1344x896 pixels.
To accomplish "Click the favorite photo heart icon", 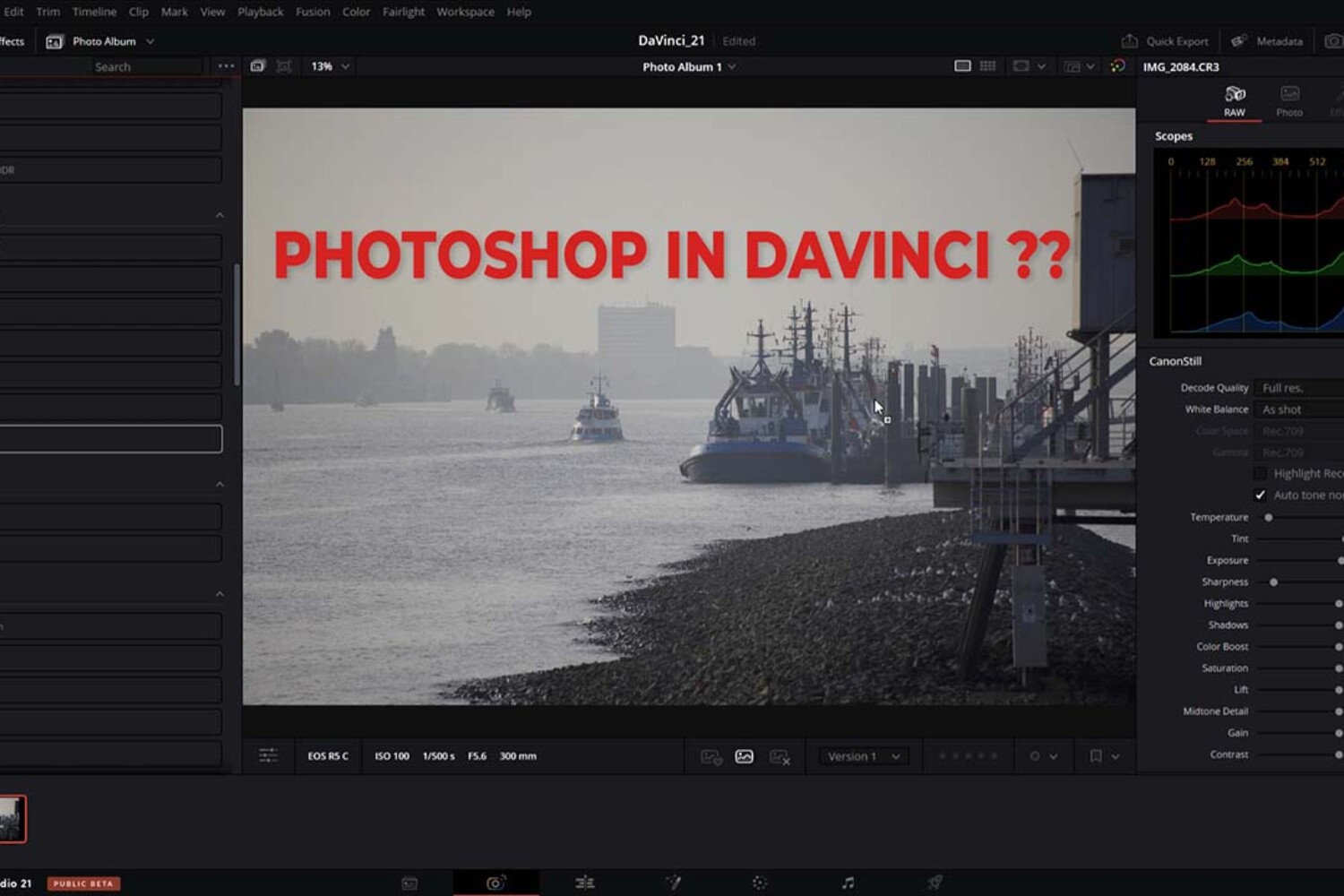I will (711, 757).
